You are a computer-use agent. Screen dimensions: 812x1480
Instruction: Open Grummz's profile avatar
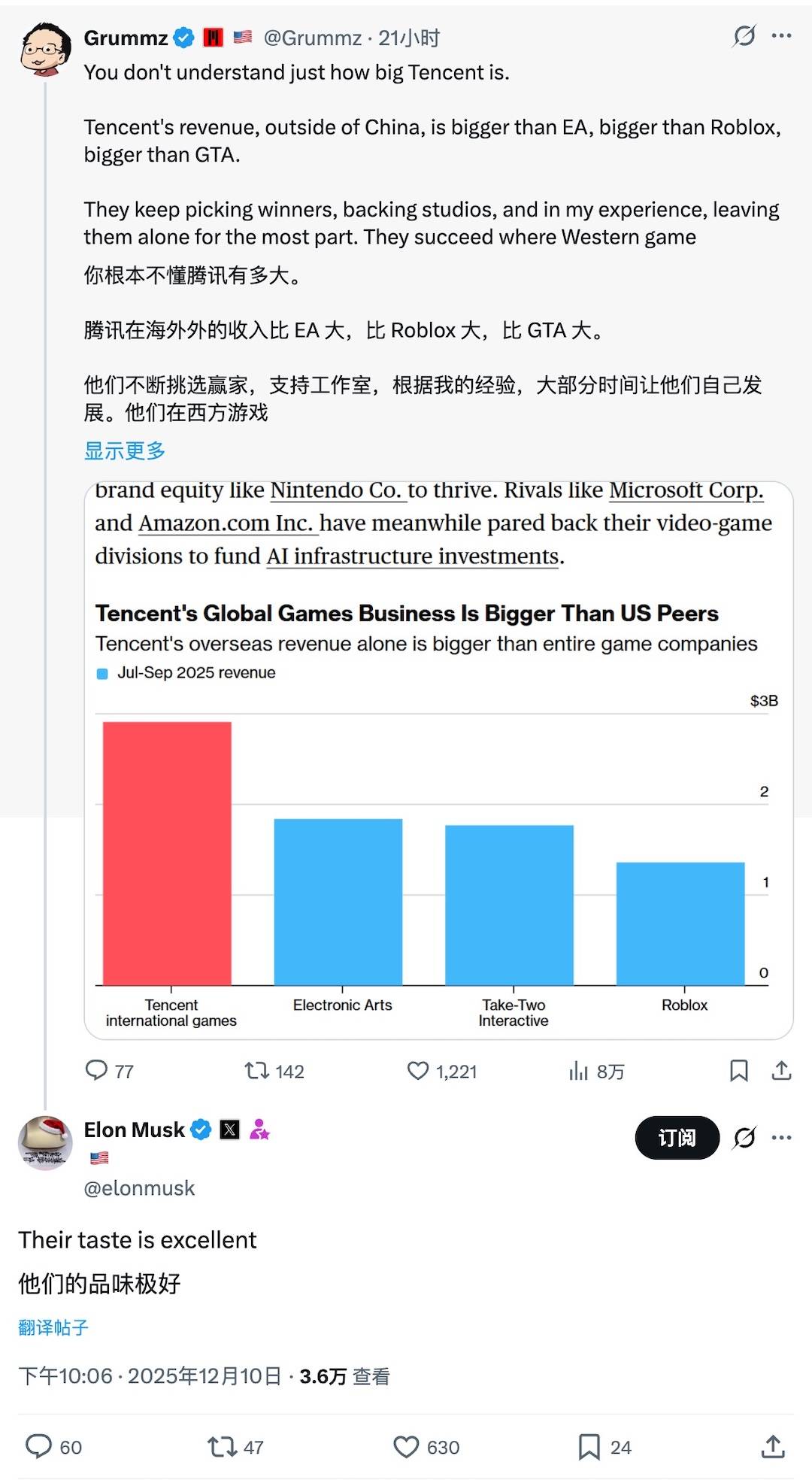tap(45, 50)
